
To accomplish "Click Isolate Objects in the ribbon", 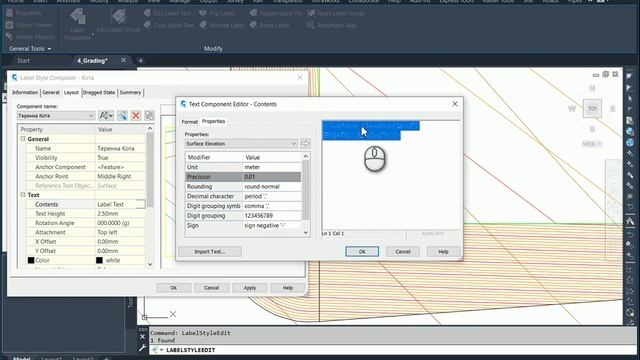I will click(30, 37).
